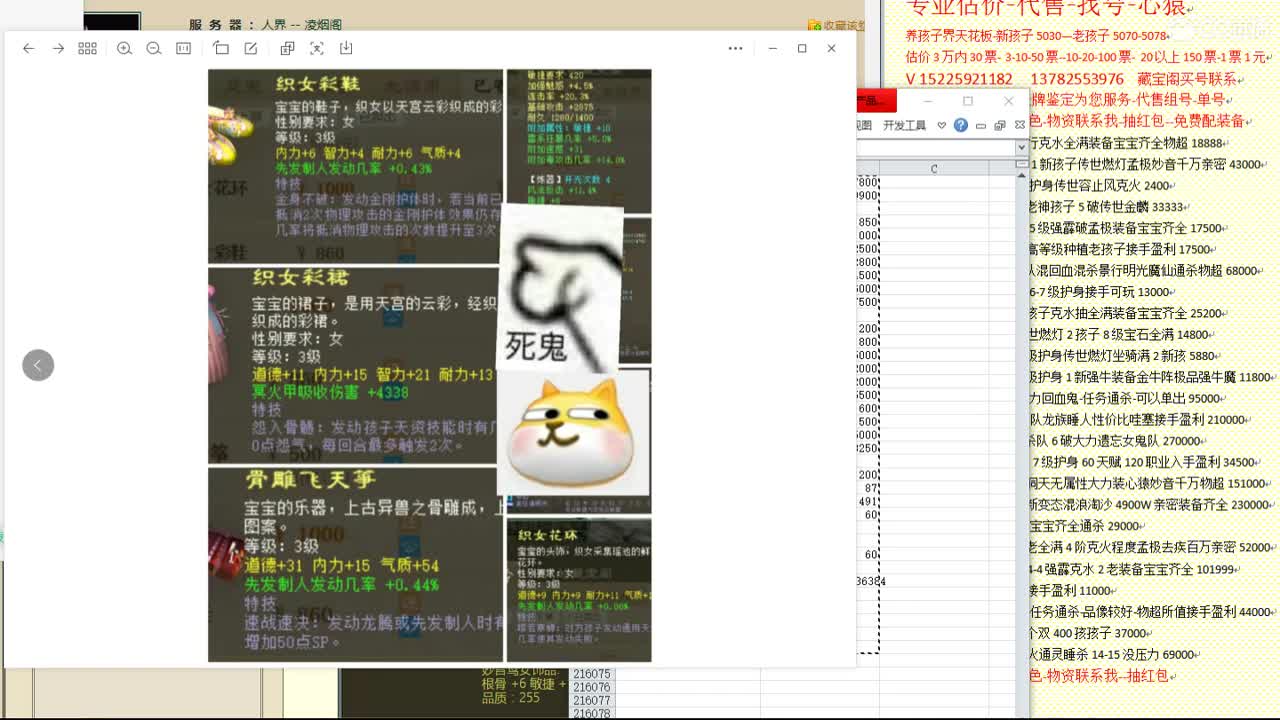
Task: Zoom in on the image
Action: tap(124, 48)
